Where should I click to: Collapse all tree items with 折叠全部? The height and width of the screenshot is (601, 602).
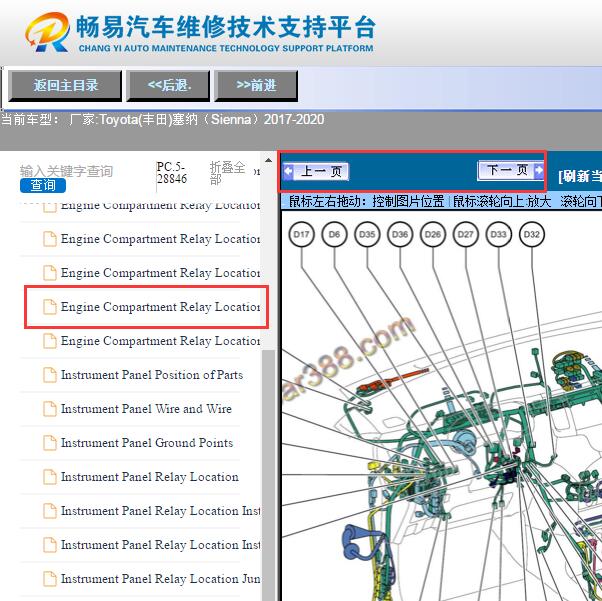tap(227, 173)
